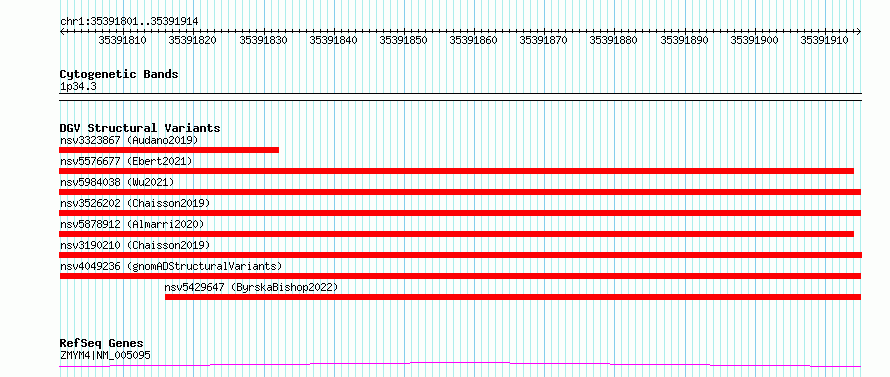890x377 pixels.
Task: Click the magenta ZMYM4 gene line
Action: click(x=460, y=364)
